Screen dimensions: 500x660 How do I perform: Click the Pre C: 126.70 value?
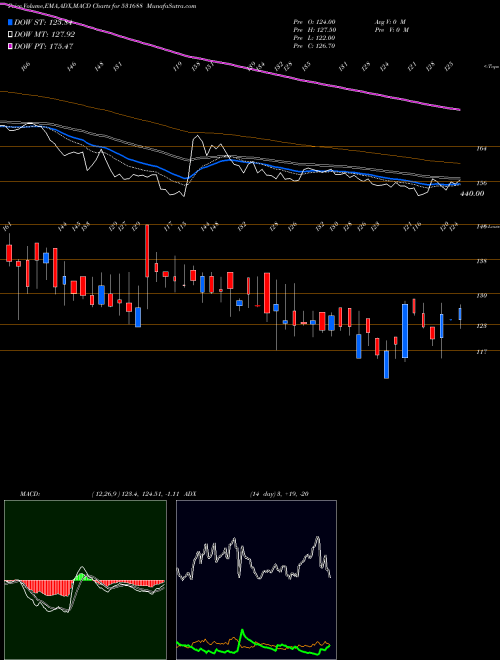(314, 46)
